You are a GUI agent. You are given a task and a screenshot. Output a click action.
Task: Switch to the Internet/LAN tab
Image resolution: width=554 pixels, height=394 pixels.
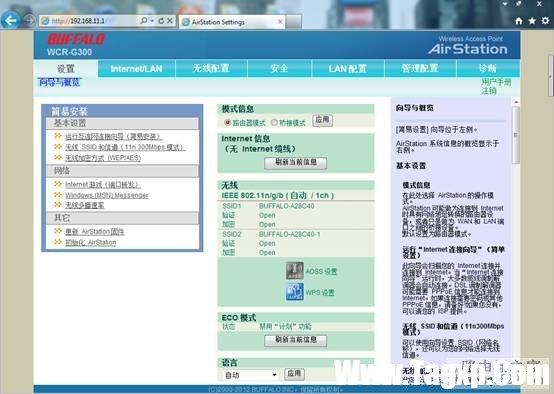(136, 69)
